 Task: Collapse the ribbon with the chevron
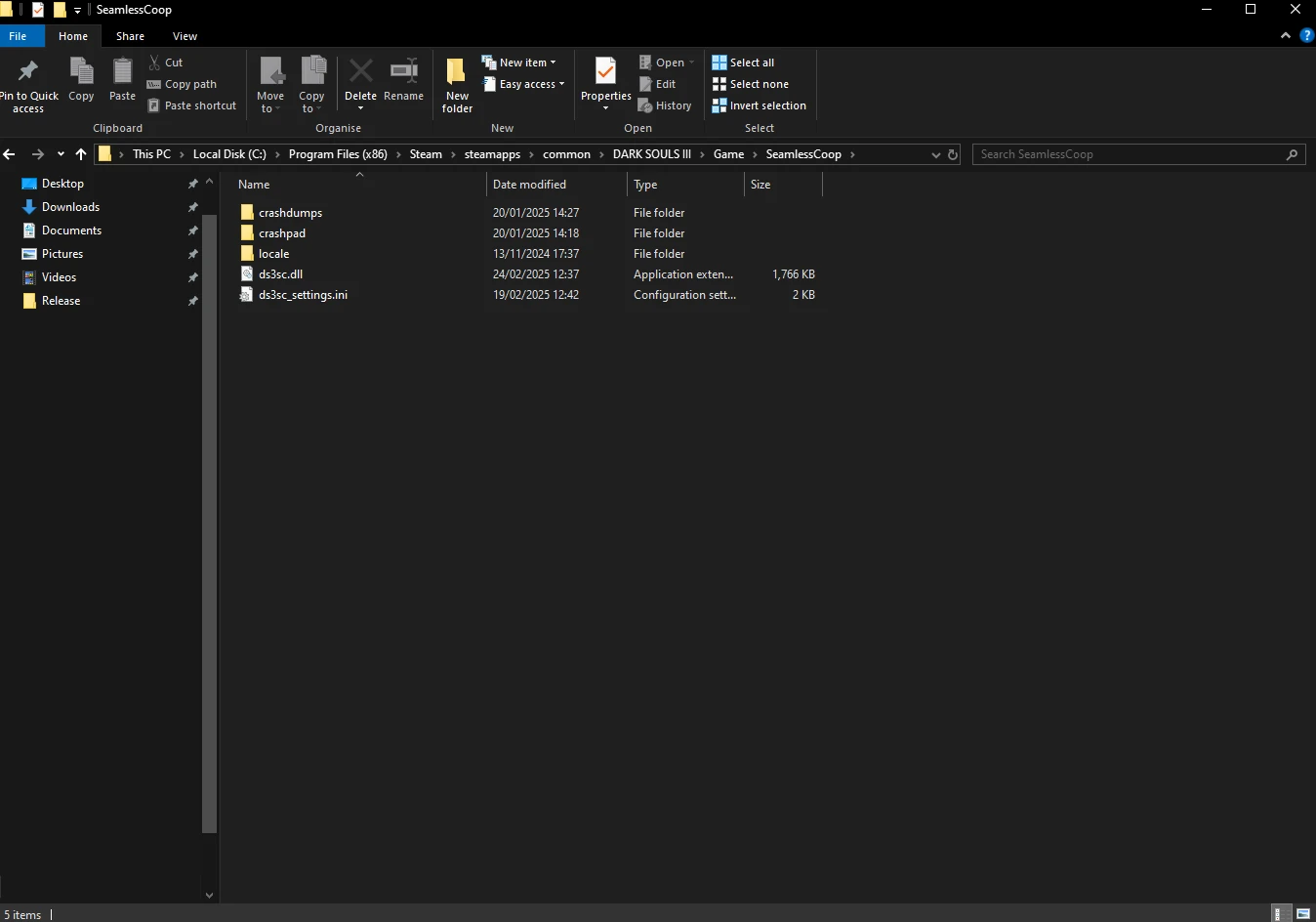[1286, 36]
